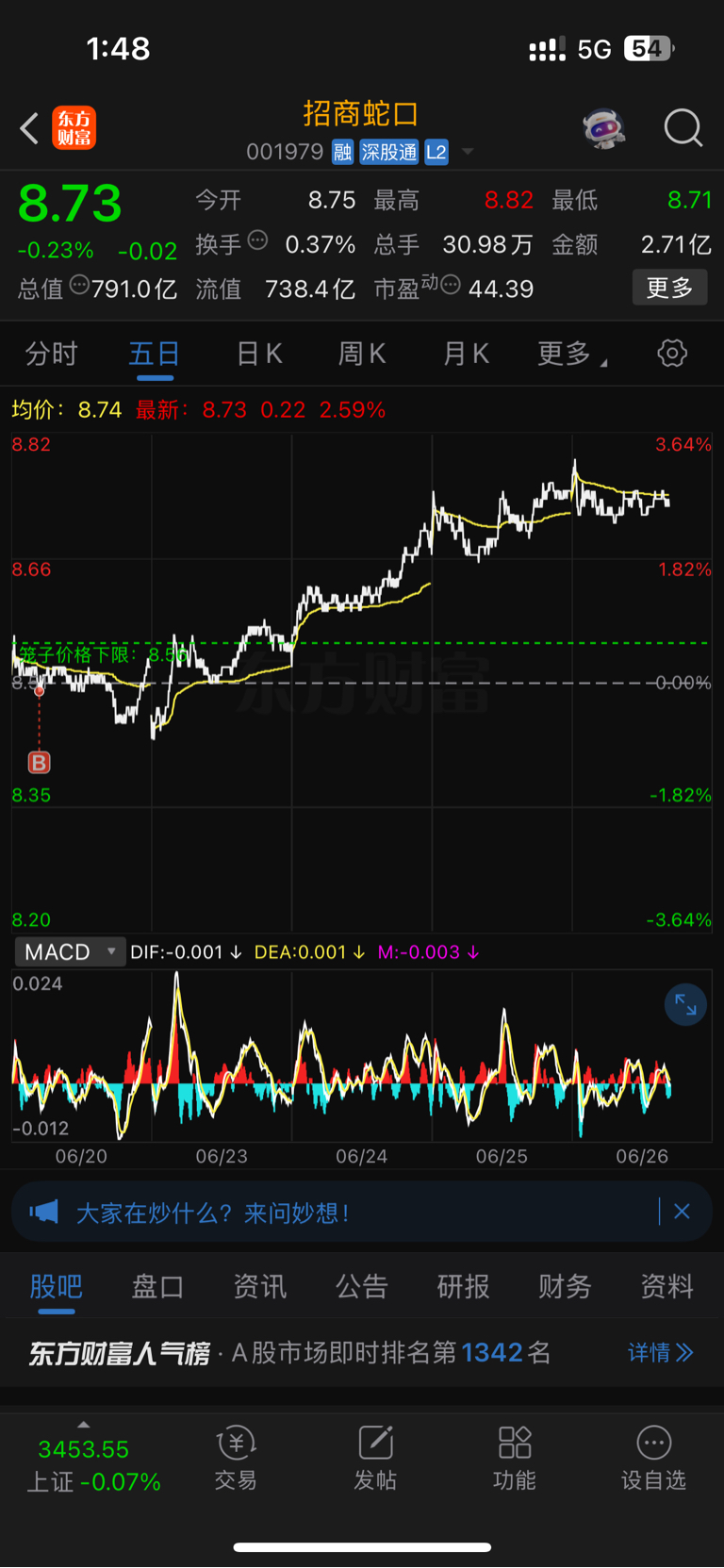Tap the megaphone announcement icon
The height and width of the screenshot is (1568, 724).
[x=43, y=1212]
